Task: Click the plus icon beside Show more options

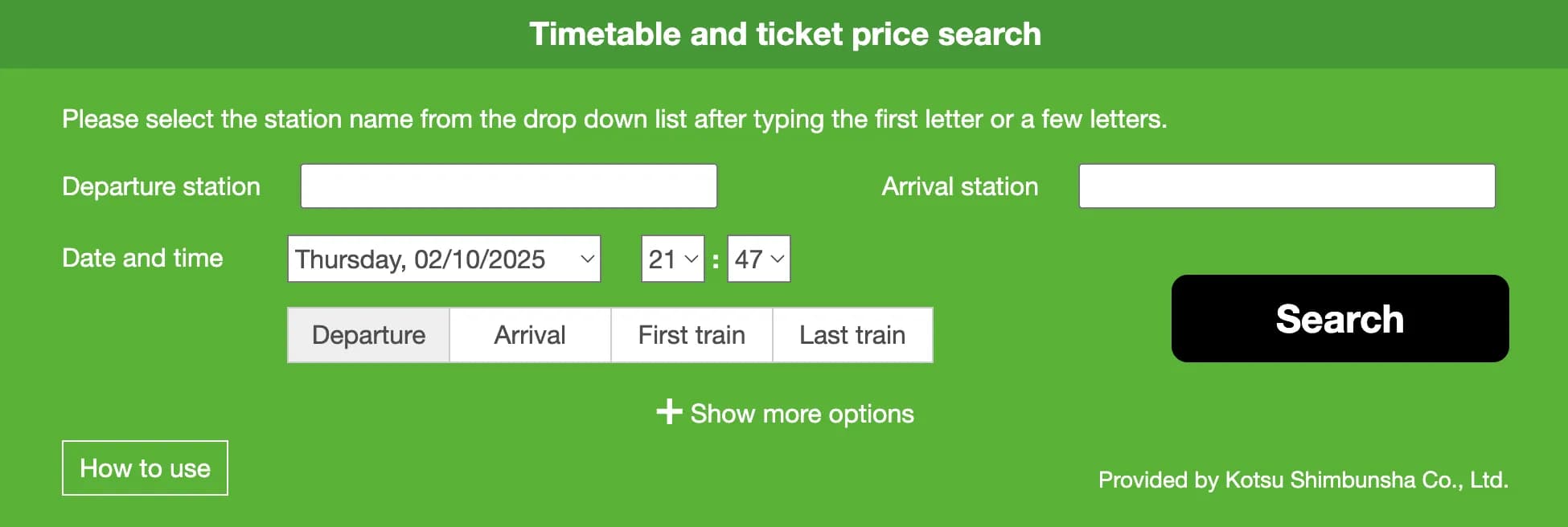Action: click(669, 413)
